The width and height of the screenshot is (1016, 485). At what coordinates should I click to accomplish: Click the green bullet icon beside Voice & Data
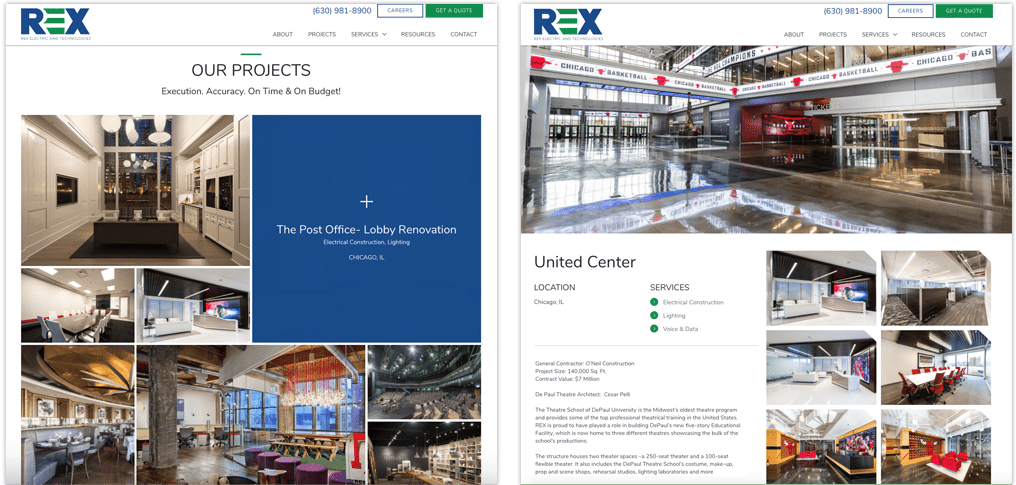click(654, 328)
